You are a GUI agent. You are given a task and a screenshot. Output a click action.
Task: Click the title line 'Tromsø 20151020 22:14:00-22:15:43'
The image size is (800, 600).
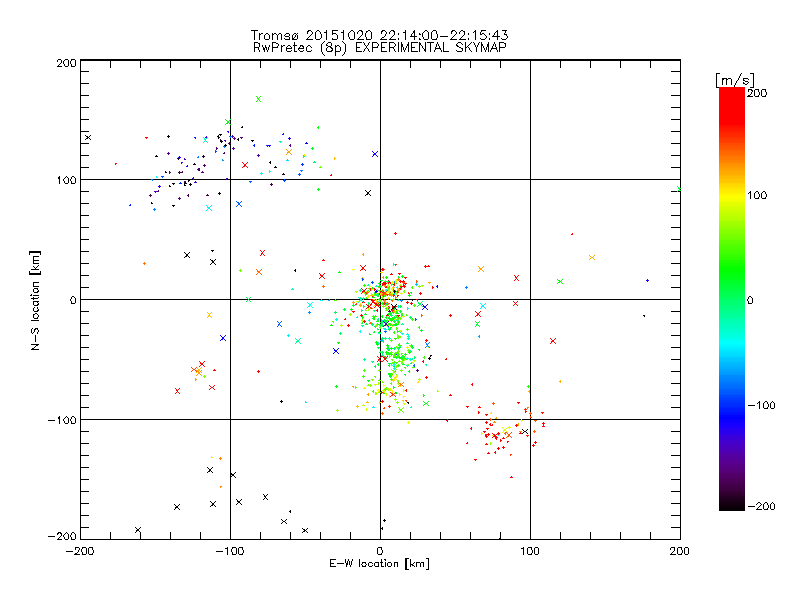[x=379, y=35]
